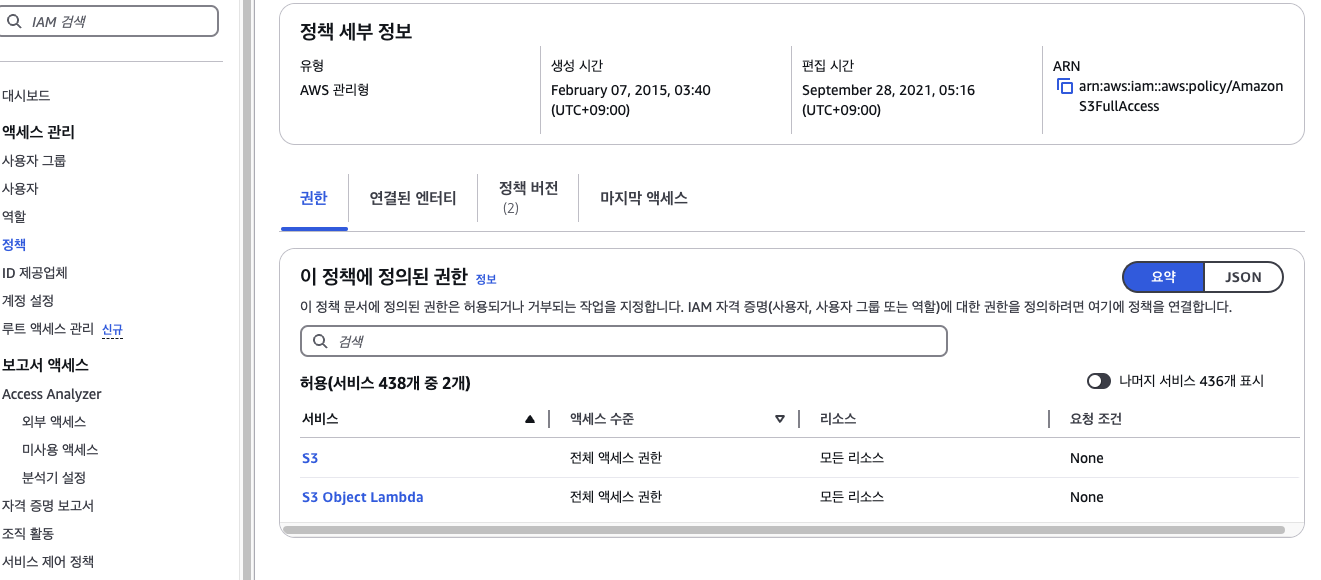Open 루트 액세스 관리 in the sidebar

pos(48,328)
